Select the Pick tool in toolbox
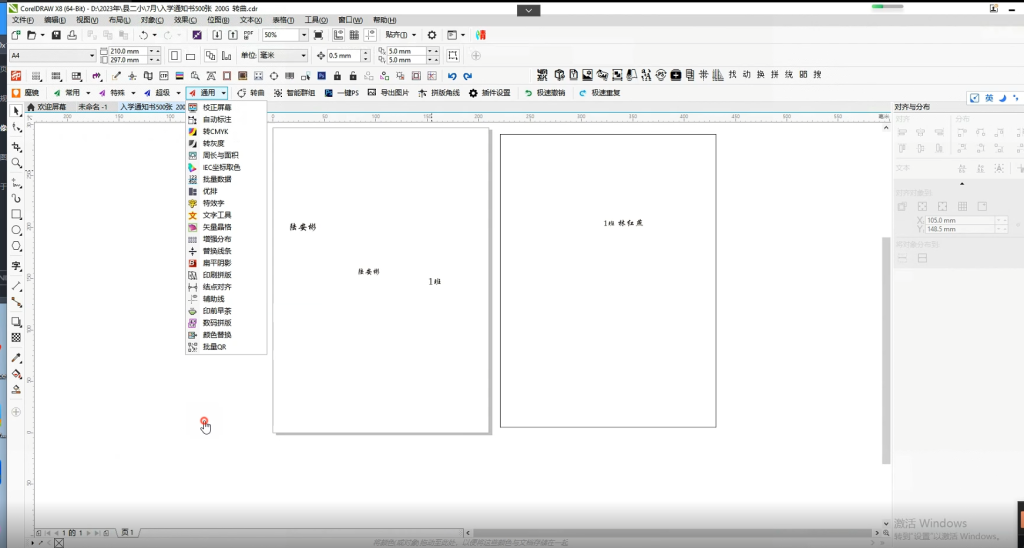 pyautogui.click(x=16, y=111)
